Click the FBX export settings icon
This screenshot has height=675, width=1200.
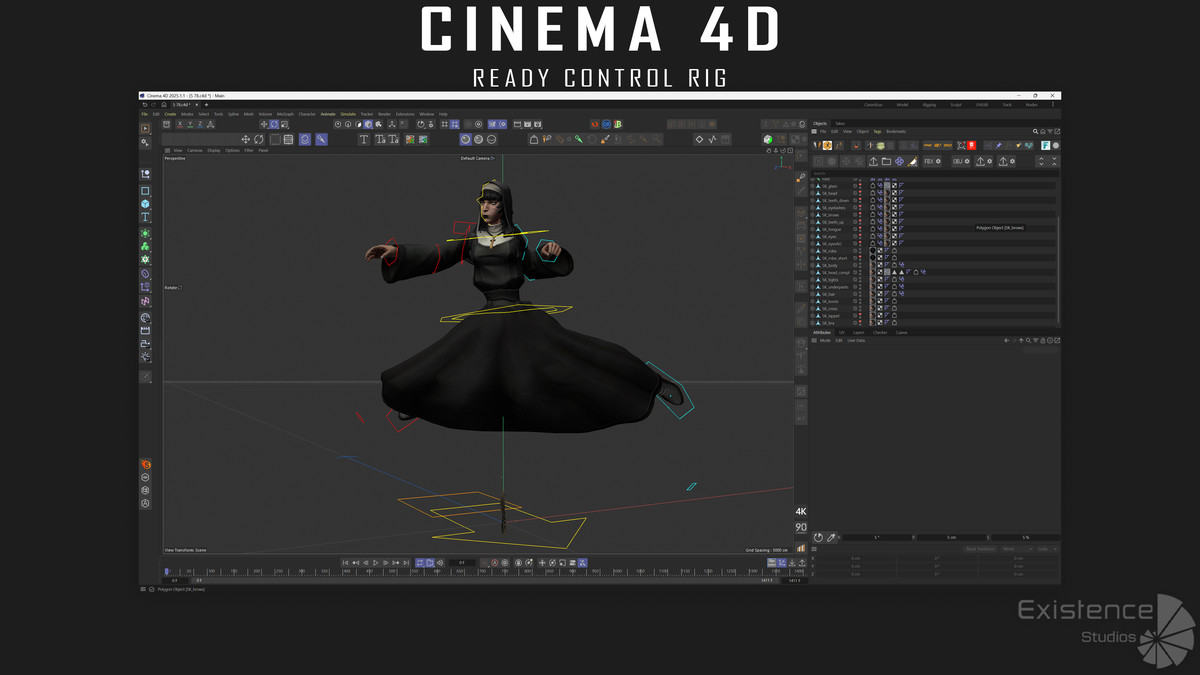tap(932, 161)
